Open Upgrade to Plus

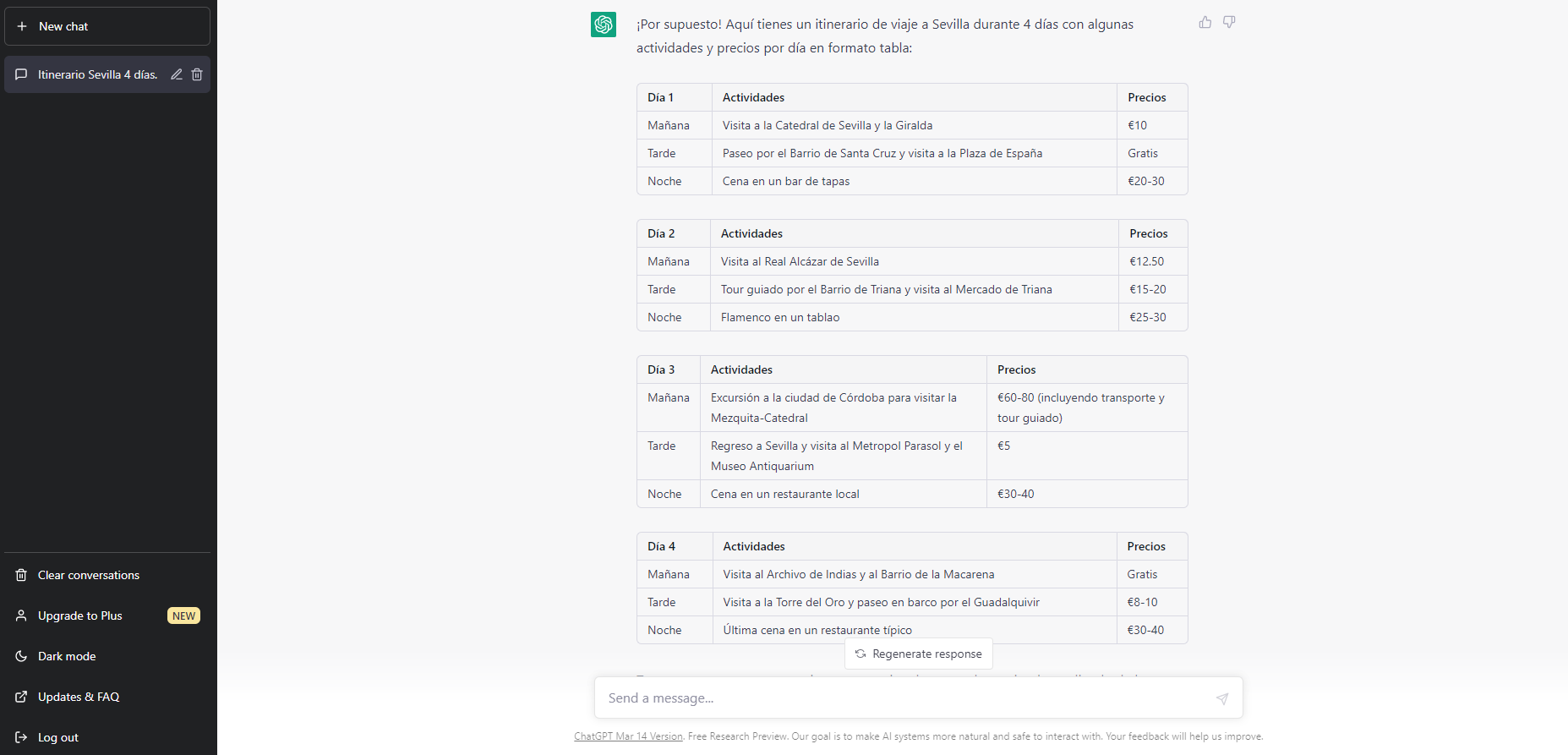[x=107, y=615]
